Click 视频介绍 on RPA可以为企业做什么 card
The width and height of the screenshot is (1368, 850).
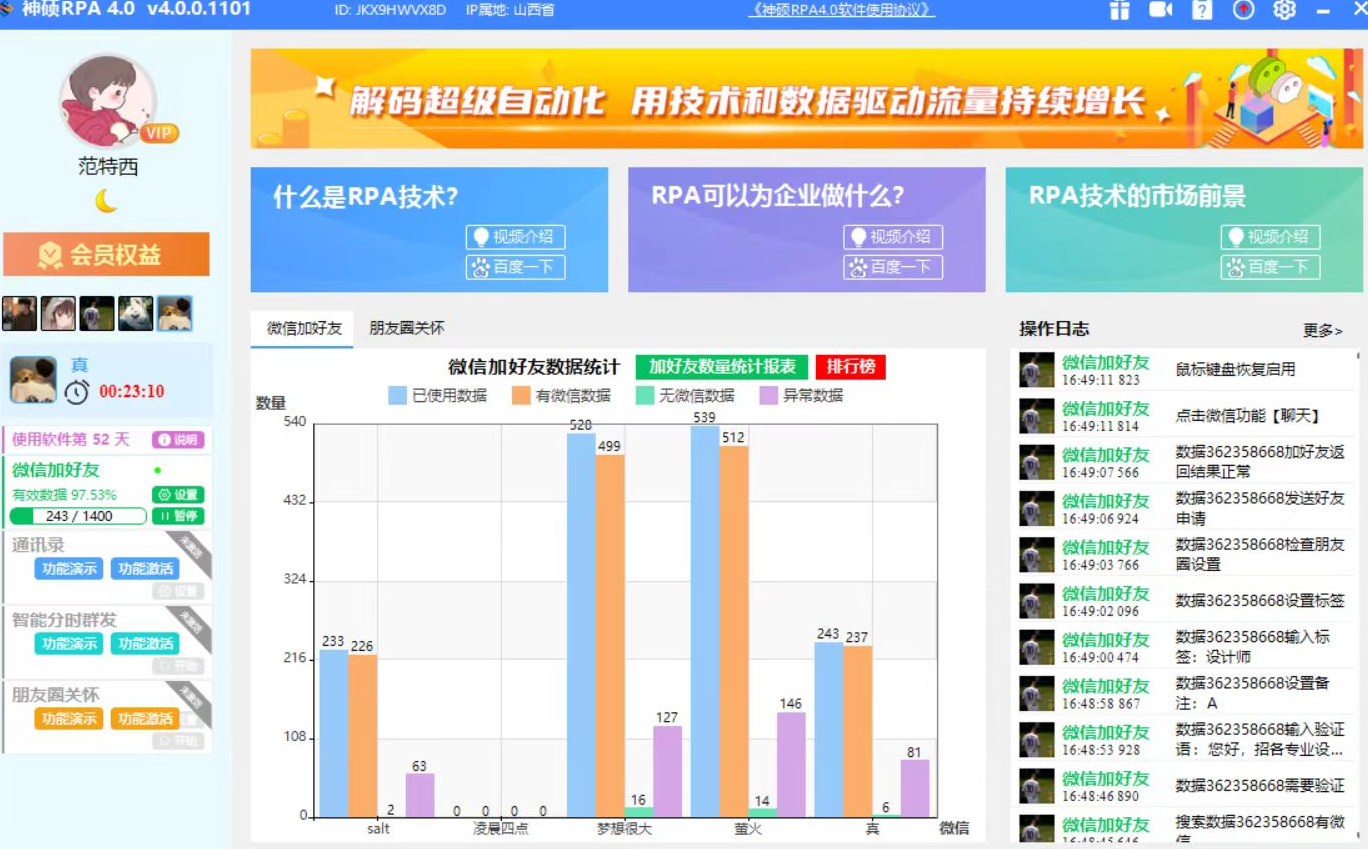[x=893, y=237]
